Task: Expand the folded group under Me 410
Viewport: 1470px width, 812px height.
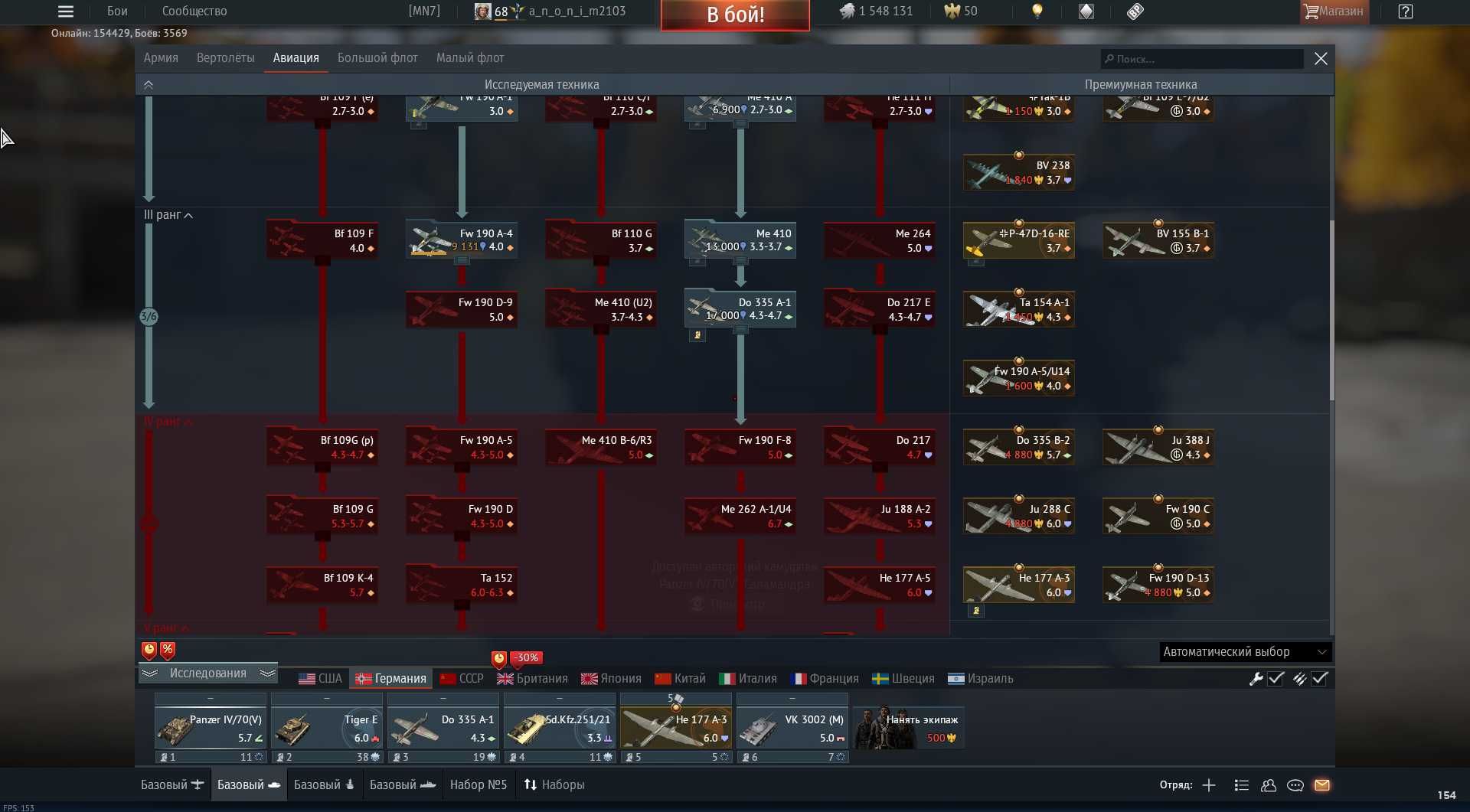Action: (740, 261)
